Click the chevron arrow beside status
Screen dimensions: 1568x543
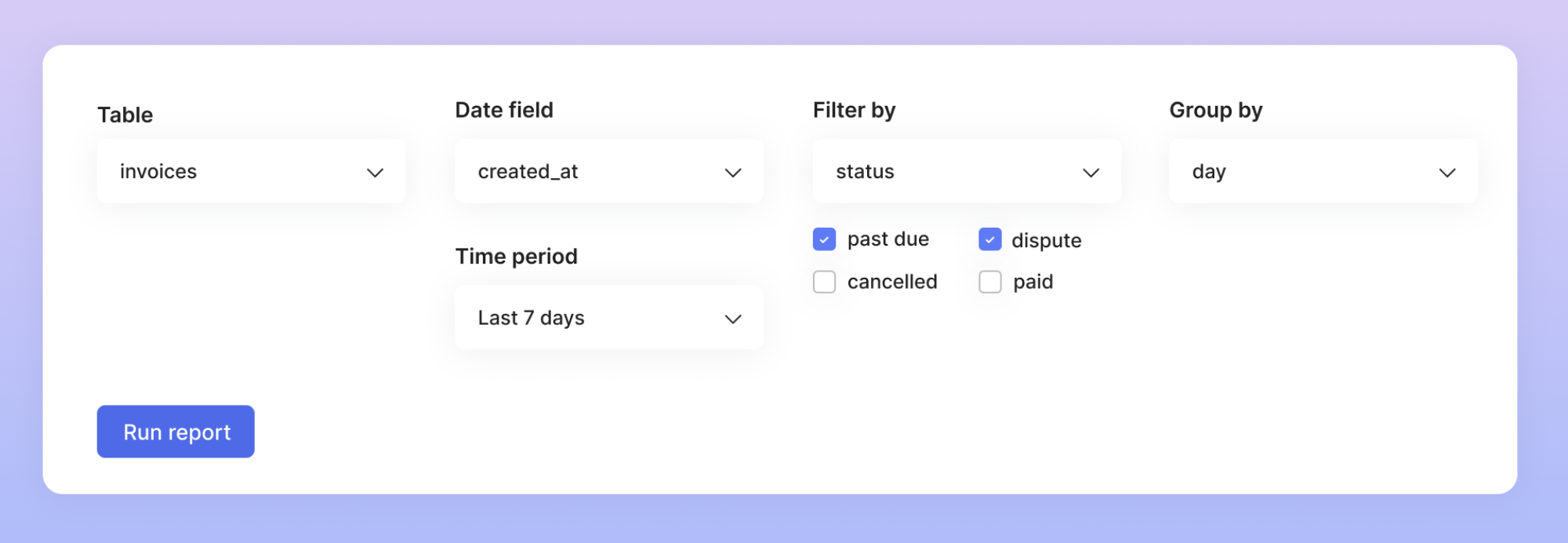(x=1091, y=173)
